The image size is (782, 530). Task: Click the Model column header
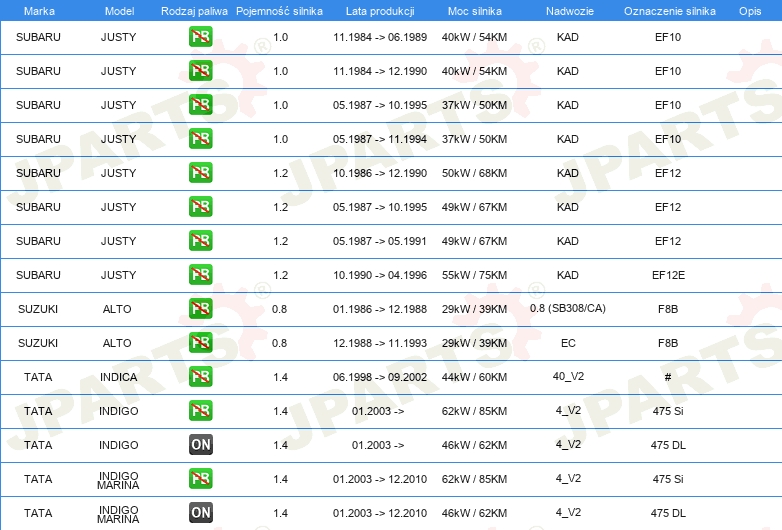click(x=119, y=11)
